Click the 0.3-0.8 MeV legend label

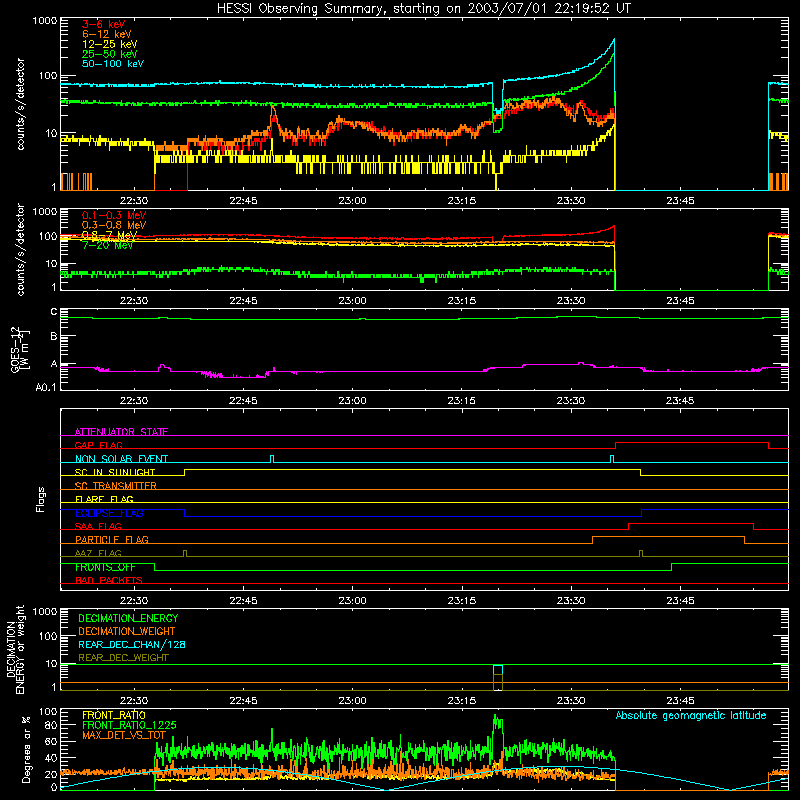pyautogui.click(x=114, y=225)
